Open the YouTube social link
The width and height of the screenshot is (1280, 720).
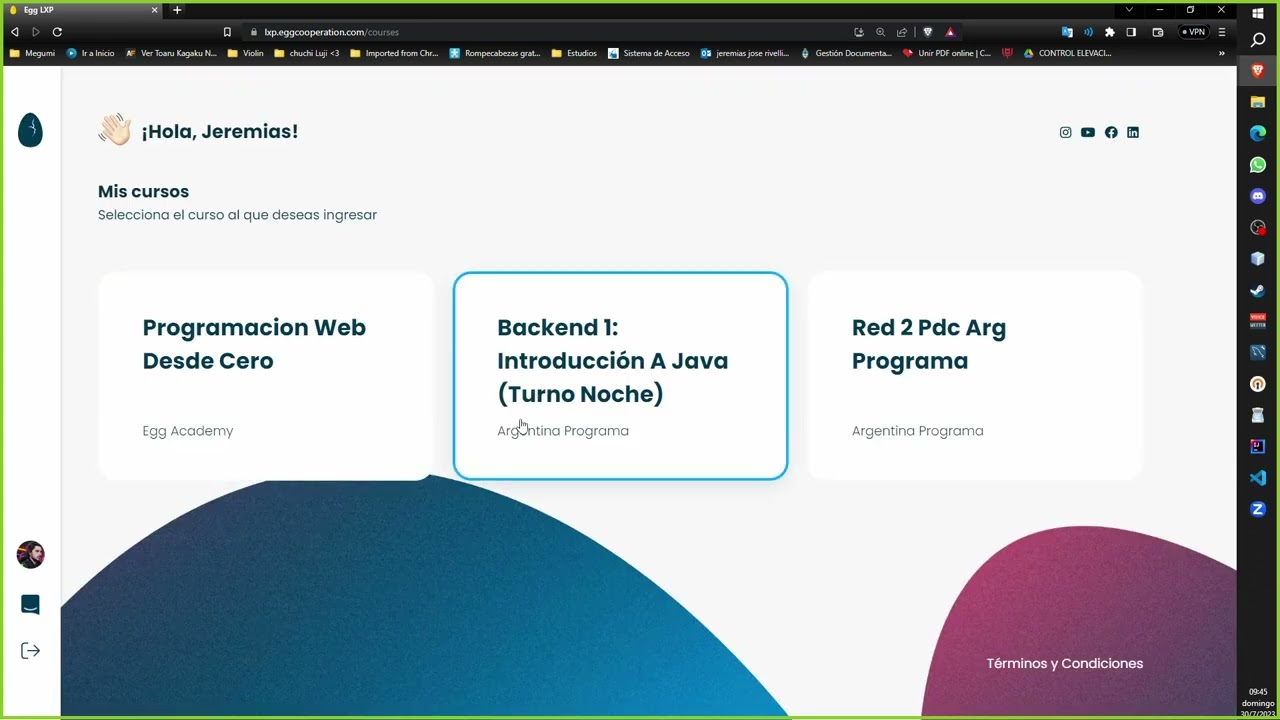click(1088, 132)
